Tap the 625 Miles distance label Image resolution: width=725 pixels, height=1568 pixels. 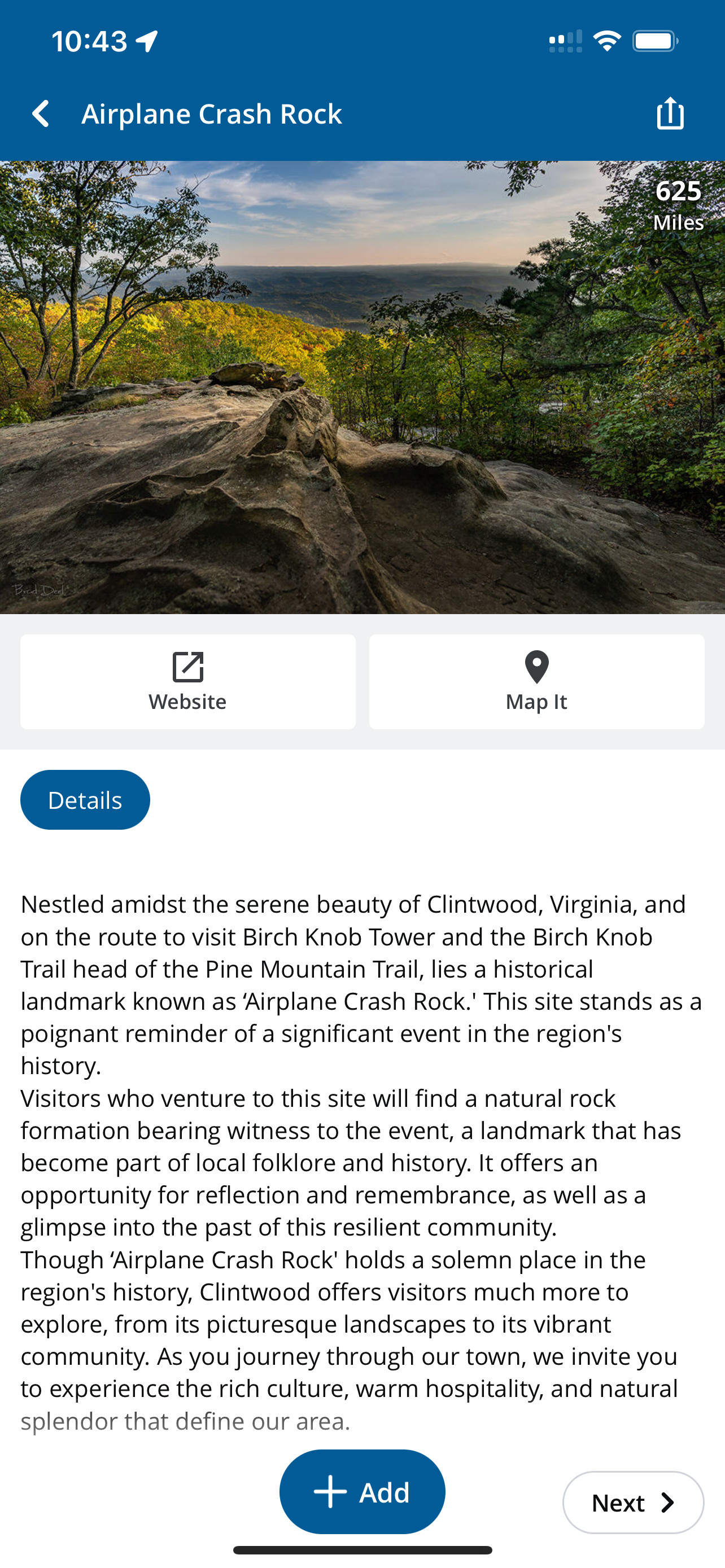point(678,205)
